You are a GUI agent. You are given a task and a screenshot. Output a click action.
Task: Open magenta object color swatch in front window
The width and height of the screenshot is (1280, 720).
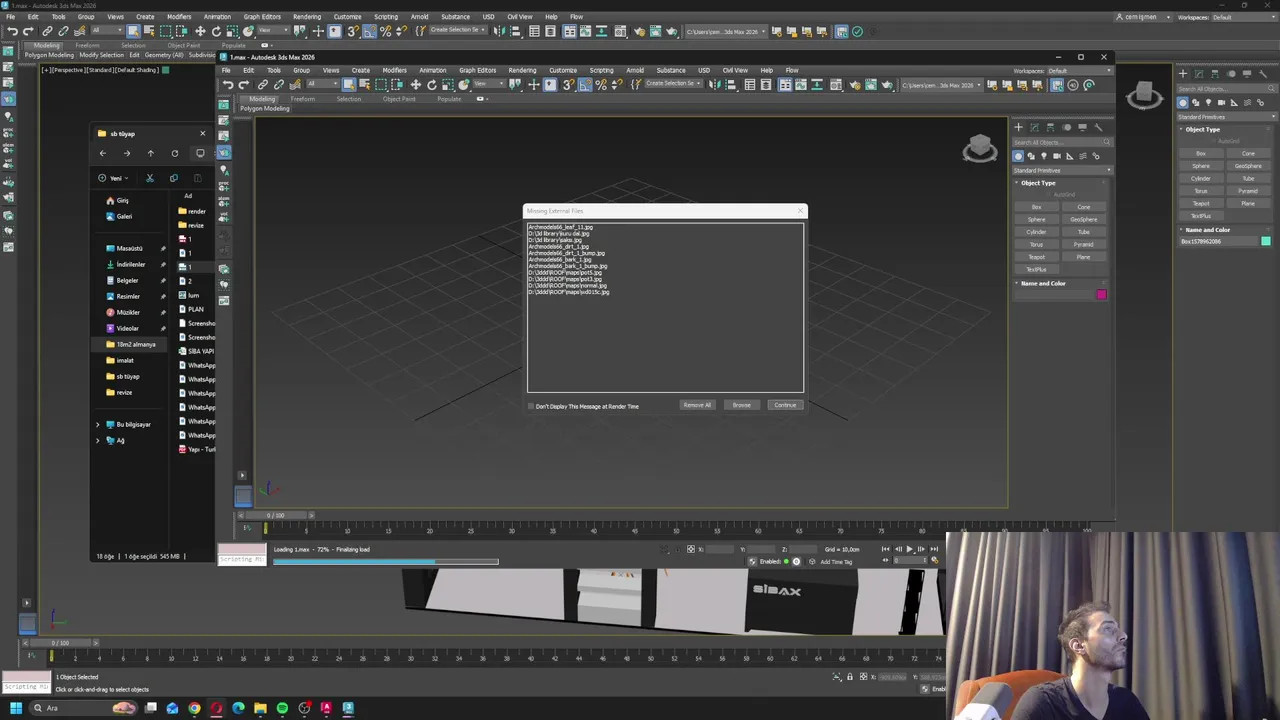1101,294
